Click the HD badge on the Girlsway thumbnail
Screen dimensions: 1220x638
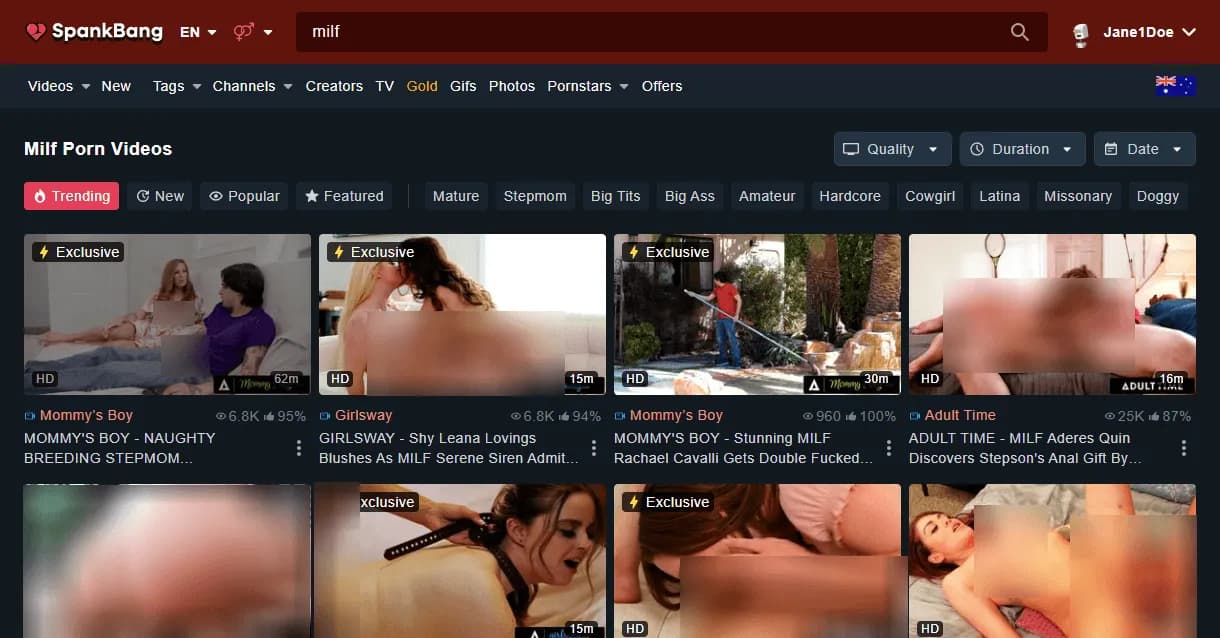pos(340,379)
